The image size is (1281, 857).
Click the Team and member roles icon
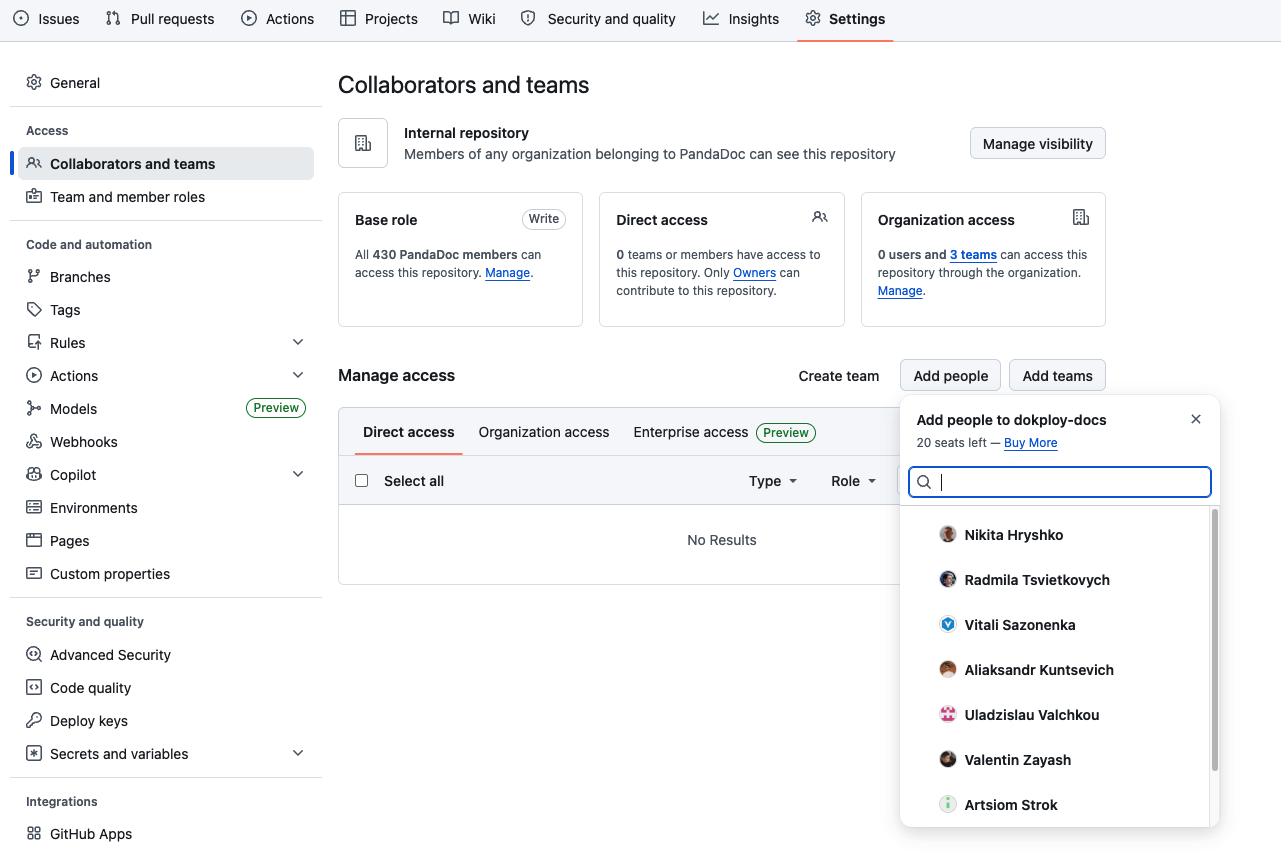pyautogui.click(x=34, y=197)
